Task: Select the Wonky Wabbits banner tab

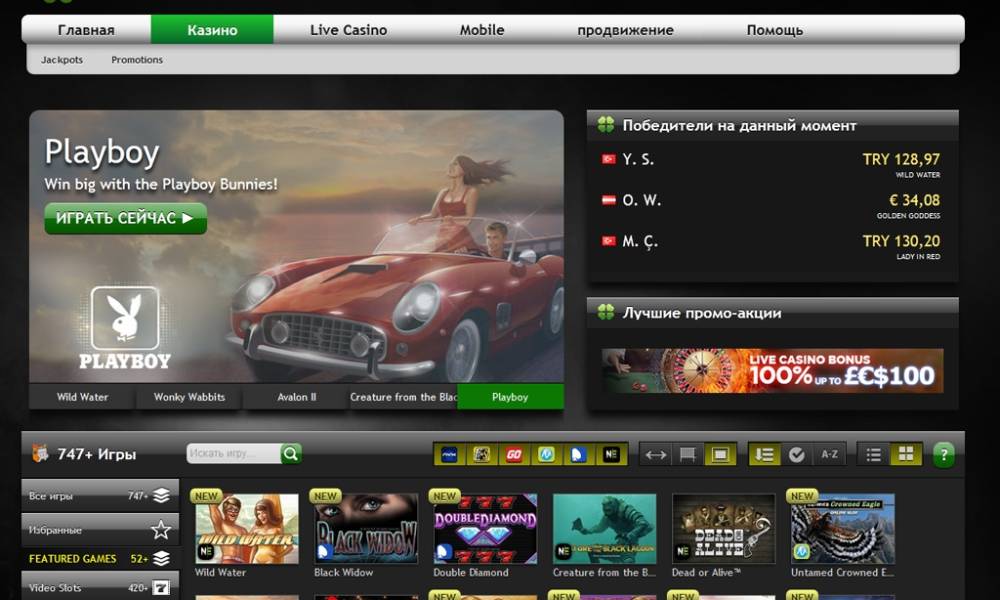Action: pos(189,397)
